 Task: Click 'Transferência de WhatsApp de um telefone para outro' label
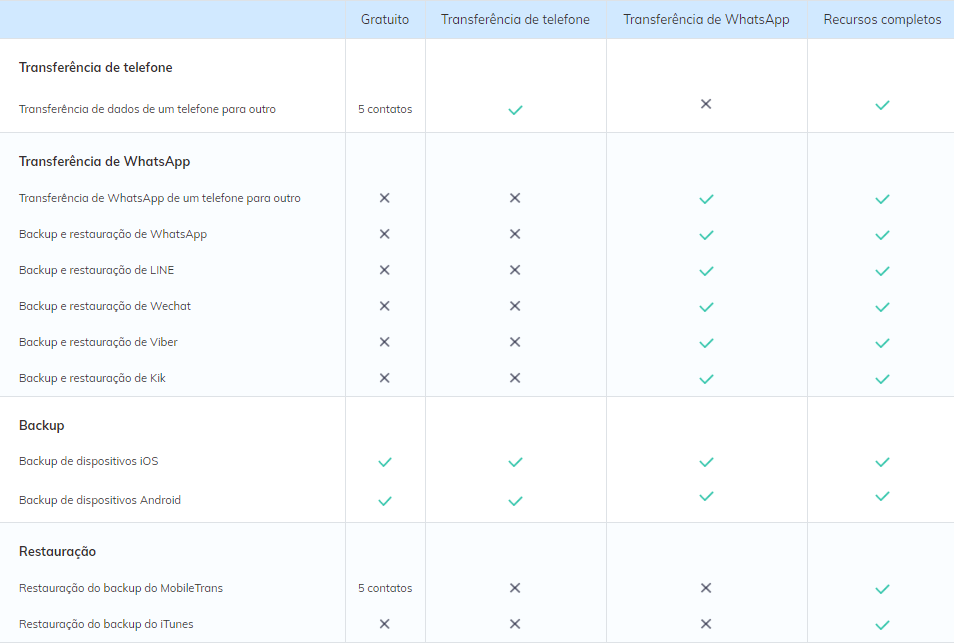click(x=160, y=198)
